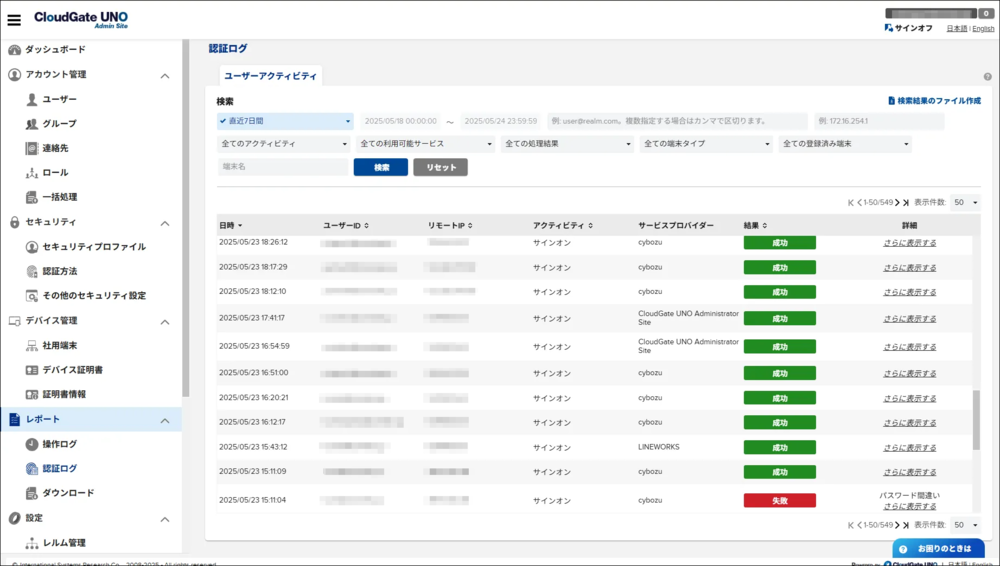The height and width of the screenshot is (566, 1000).
Task: Click the 連絡先 contacts icon
Action: coord(32,148)
